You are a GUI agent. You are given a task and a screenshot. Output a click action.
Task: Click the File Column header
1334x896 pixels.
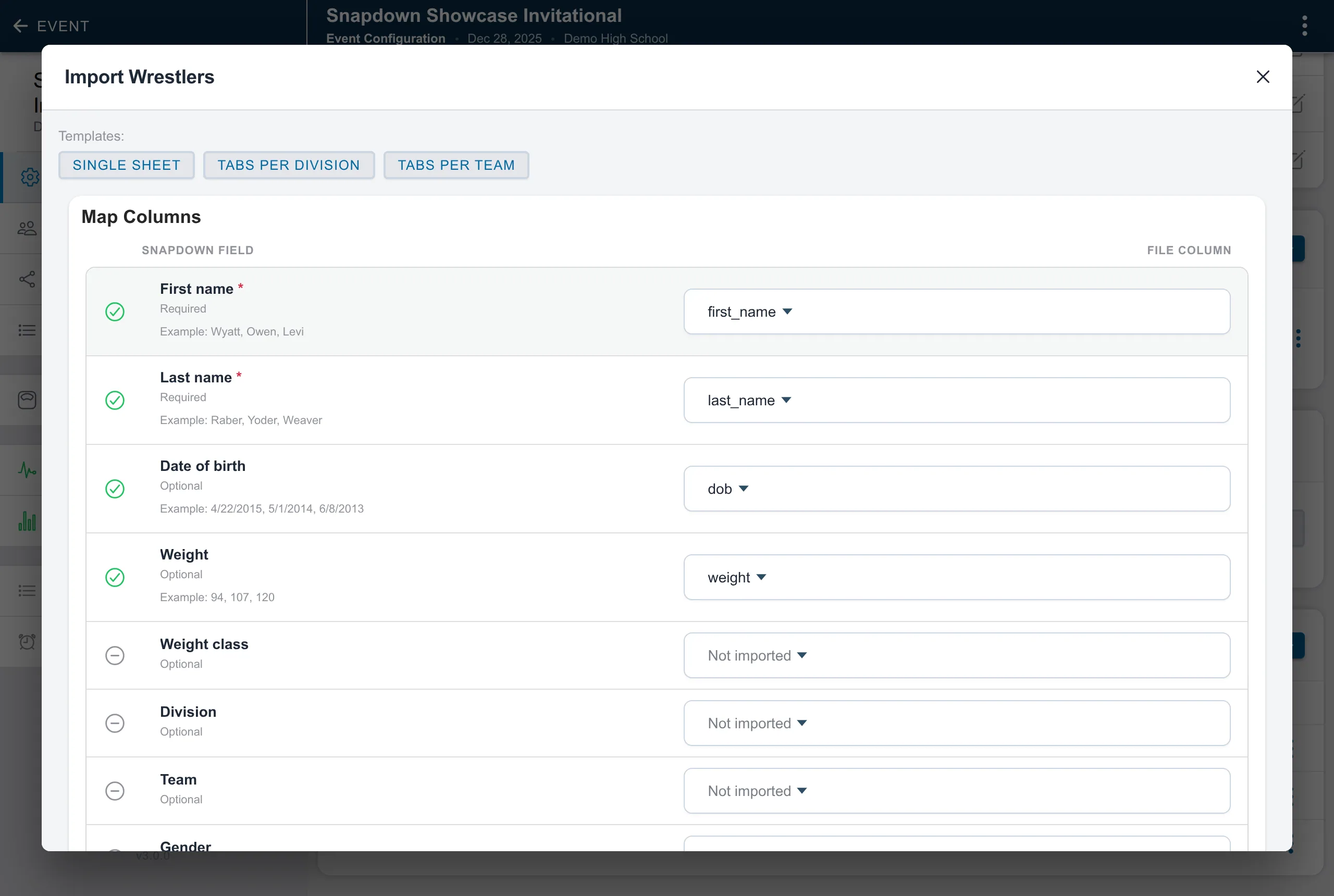(1189, 250)
